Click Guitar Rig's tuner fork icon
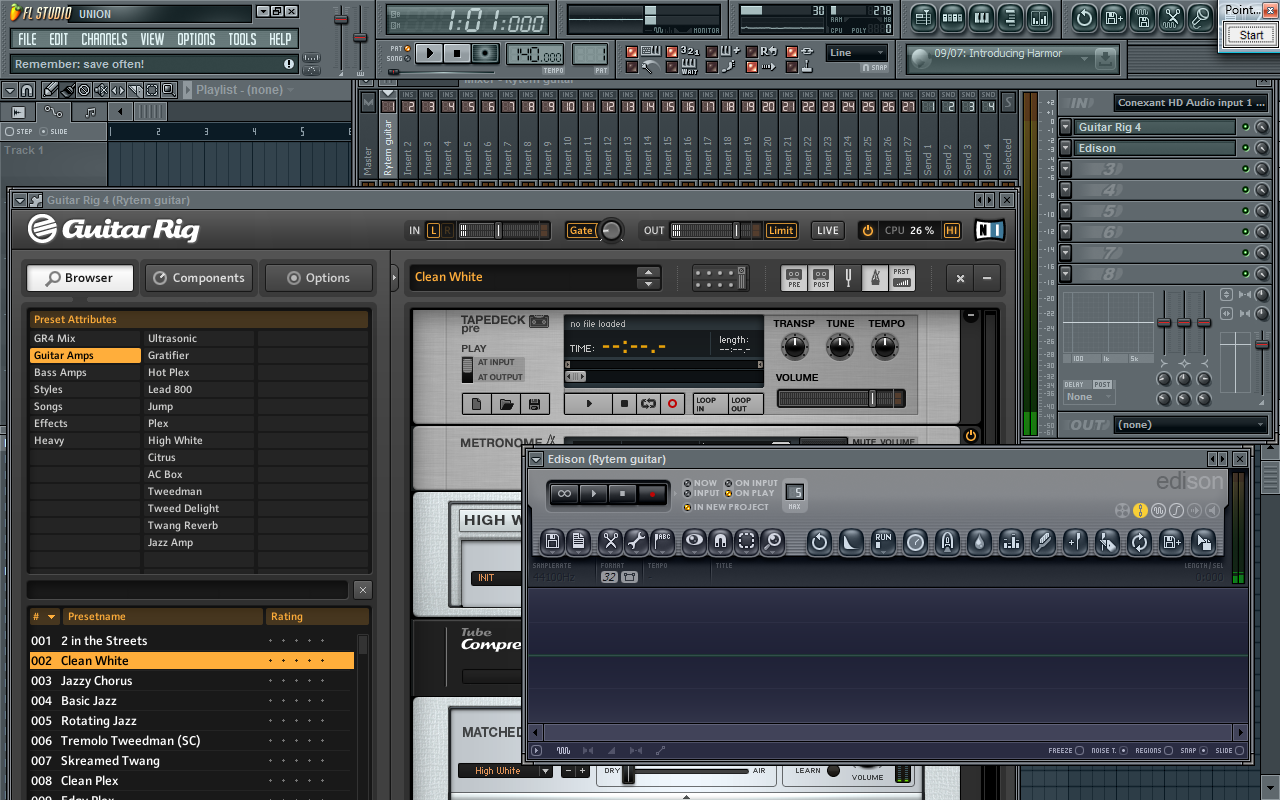The image size is (1280, 800). [x=848, y=278]
